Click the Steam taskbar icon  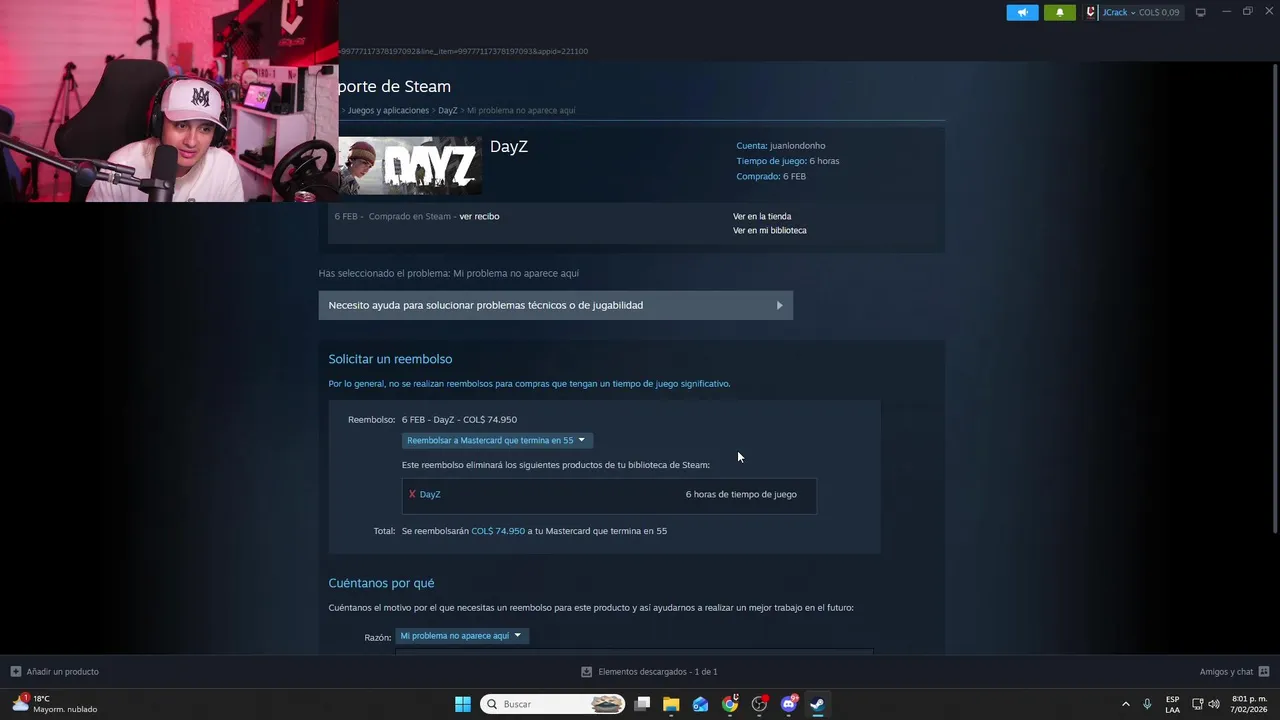point(817,704)
